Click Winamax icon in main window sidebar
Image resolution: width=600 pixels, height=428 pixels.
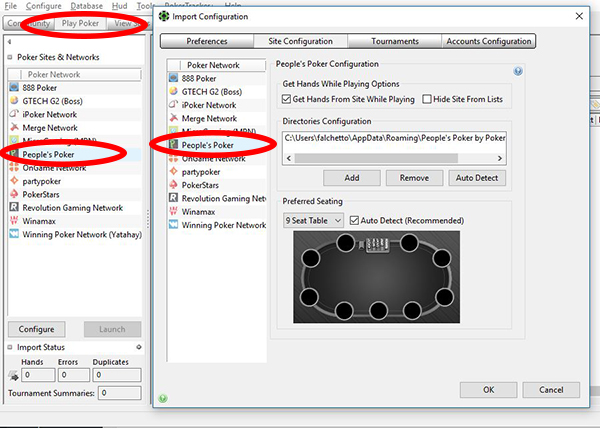[x=14, y=221]
